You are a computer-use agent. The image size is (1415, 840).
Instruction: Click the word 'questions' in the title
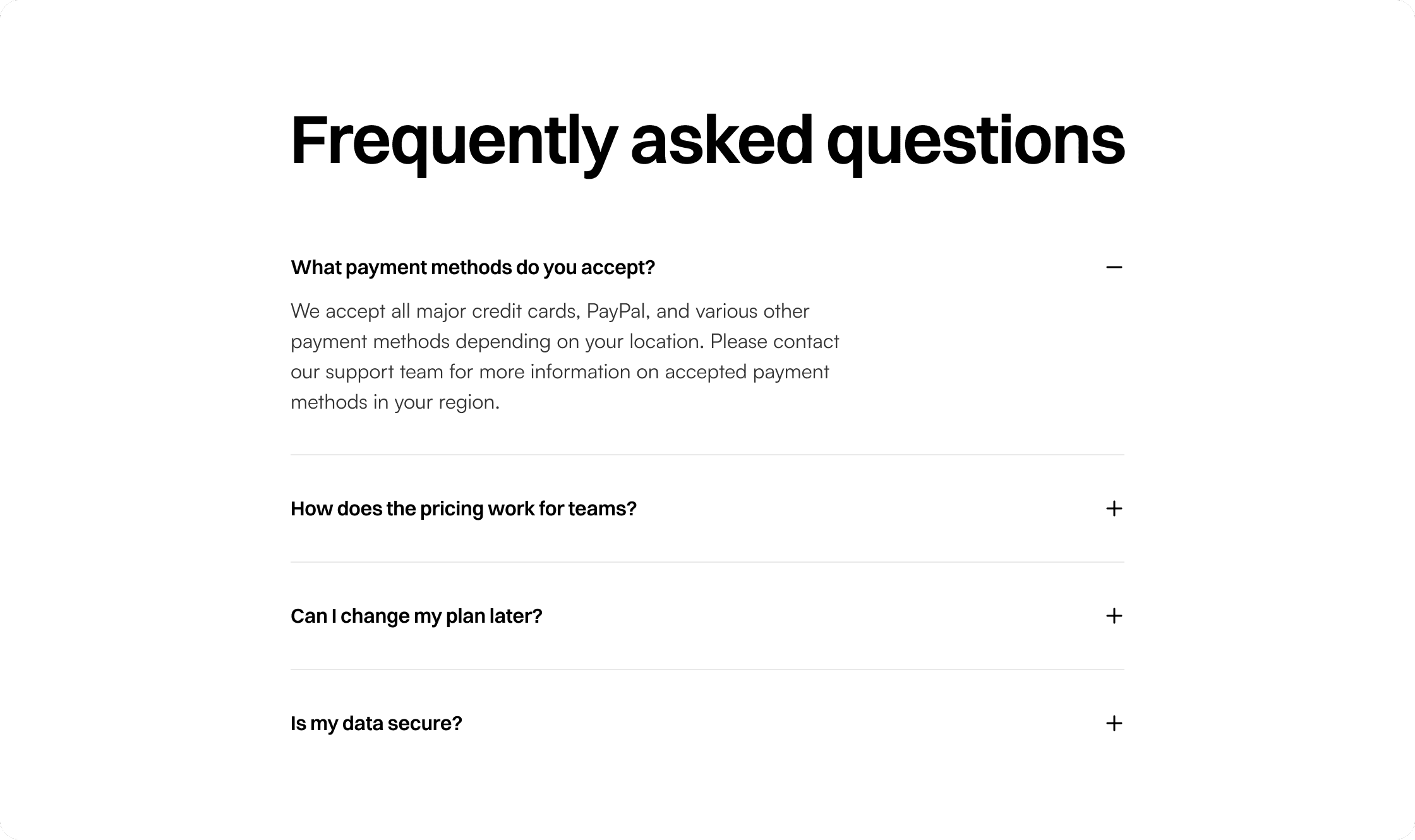coord(975,141)
